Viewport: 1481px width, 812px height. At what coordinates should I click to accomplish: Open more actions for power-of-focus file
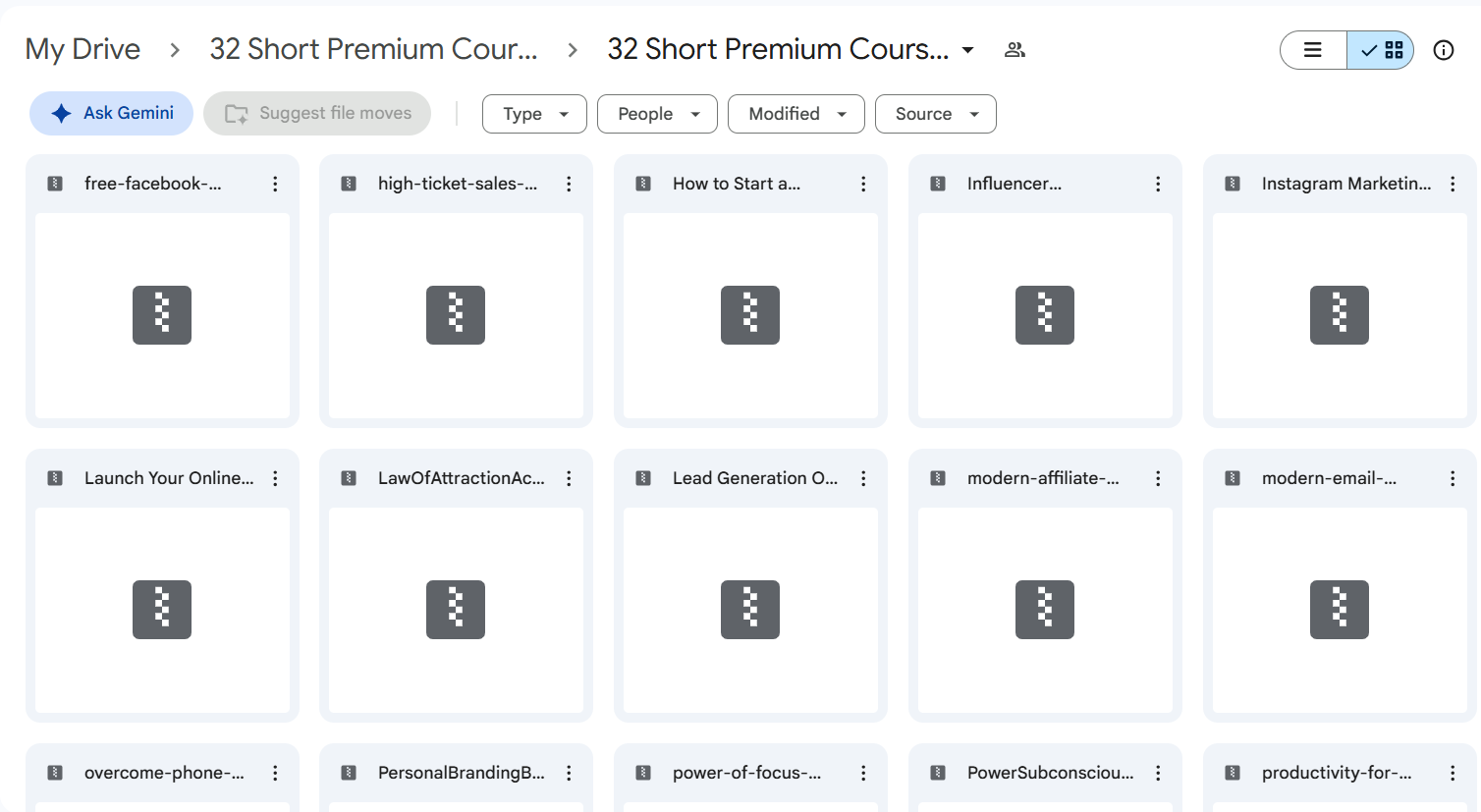click(x=863, y=773)
